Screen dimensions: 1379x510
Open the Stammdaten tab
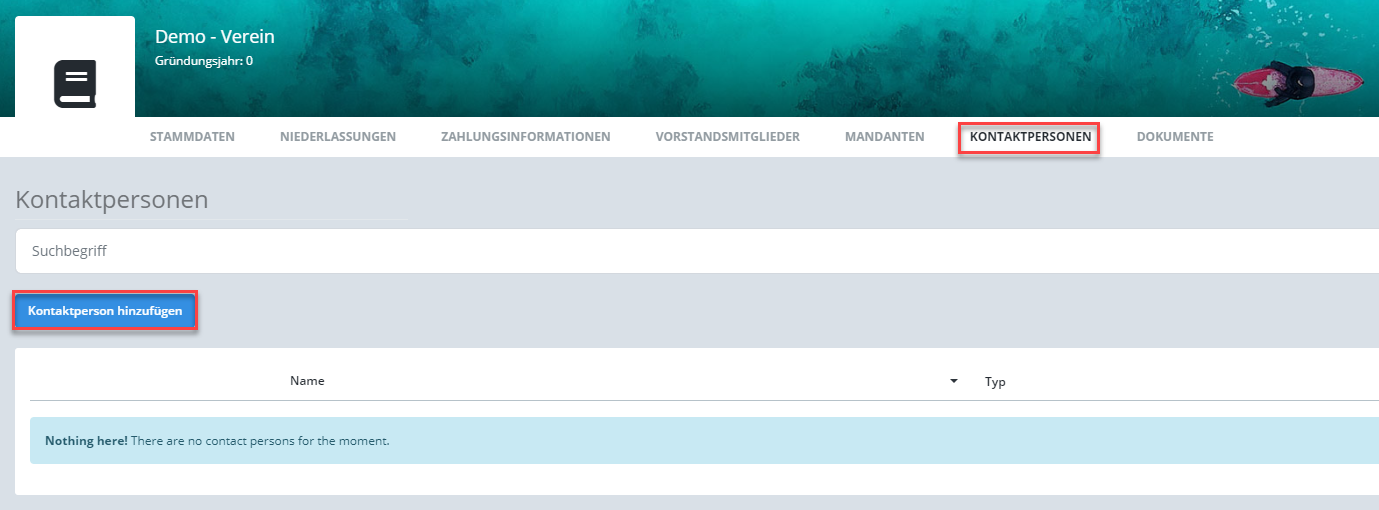click(192, 137)
